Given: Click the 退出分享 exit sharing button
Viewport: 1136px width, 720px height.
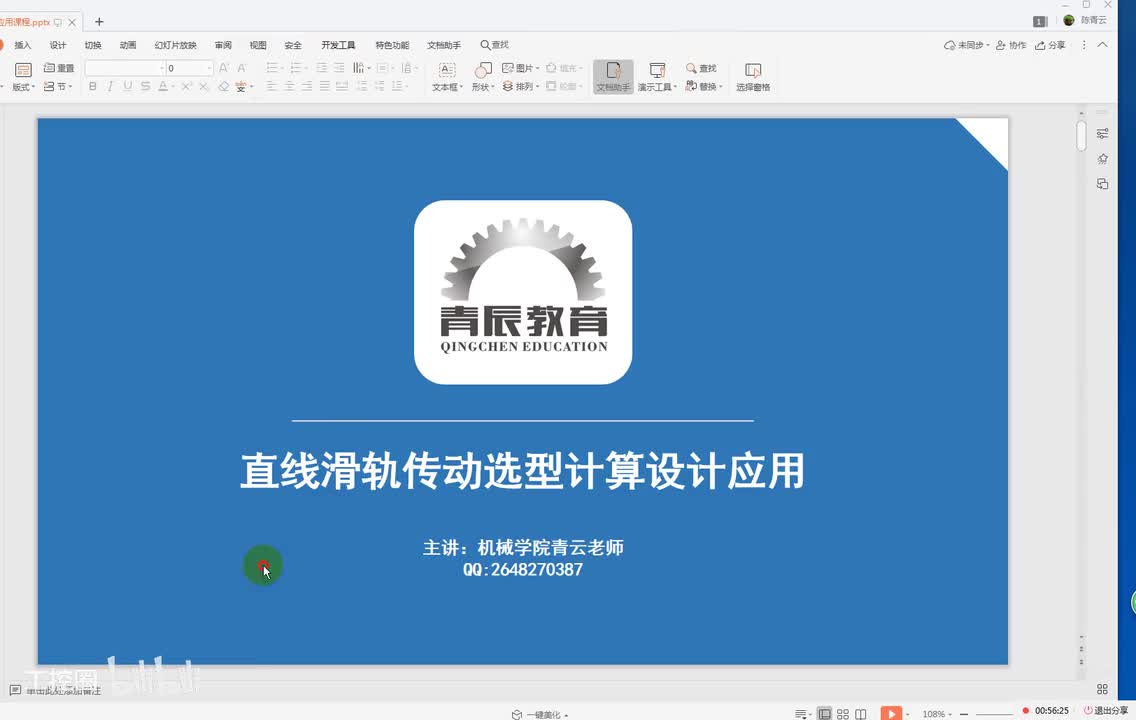Looking at the screenshot, I should [1106, 711].
